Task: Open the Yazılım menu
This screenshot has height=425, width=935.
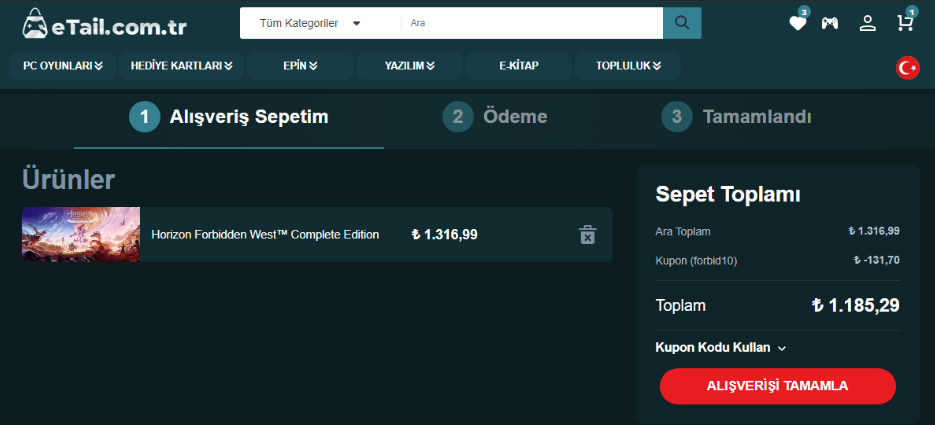Action: pyautogui.click(x=410, y=66)
